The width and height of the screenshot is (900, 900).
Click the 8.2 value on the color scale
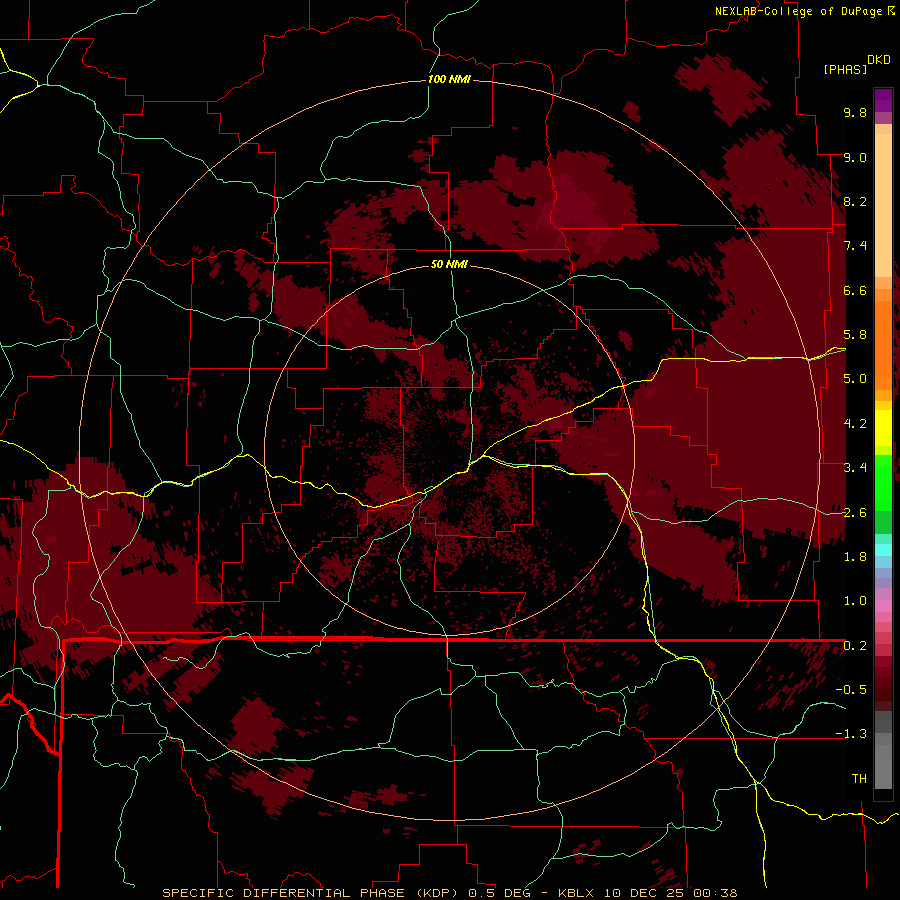click(x=855, y=201)
